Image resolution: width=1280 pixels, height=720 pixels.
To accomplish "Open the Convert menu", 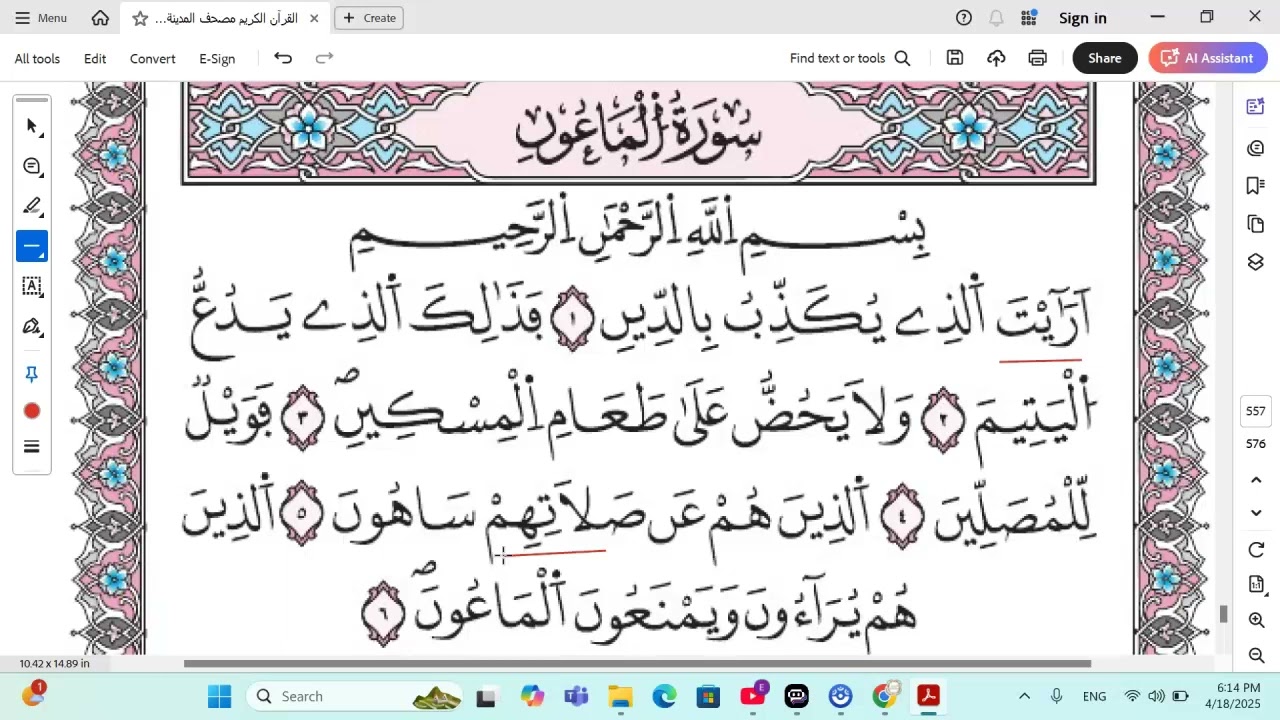I will (x=153, y=58).
